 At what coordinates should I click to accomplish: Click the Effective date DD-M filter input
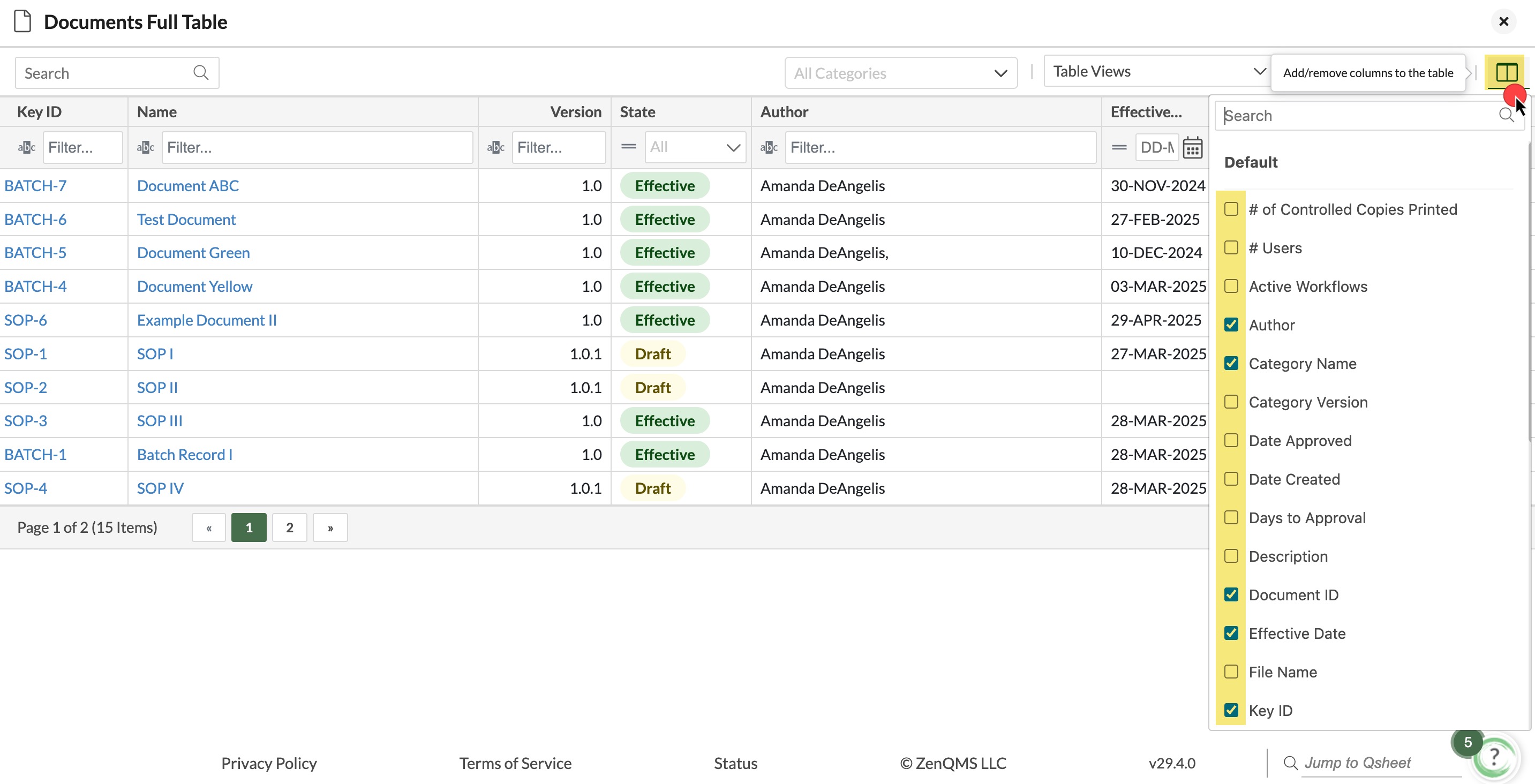pos(1157,147)
